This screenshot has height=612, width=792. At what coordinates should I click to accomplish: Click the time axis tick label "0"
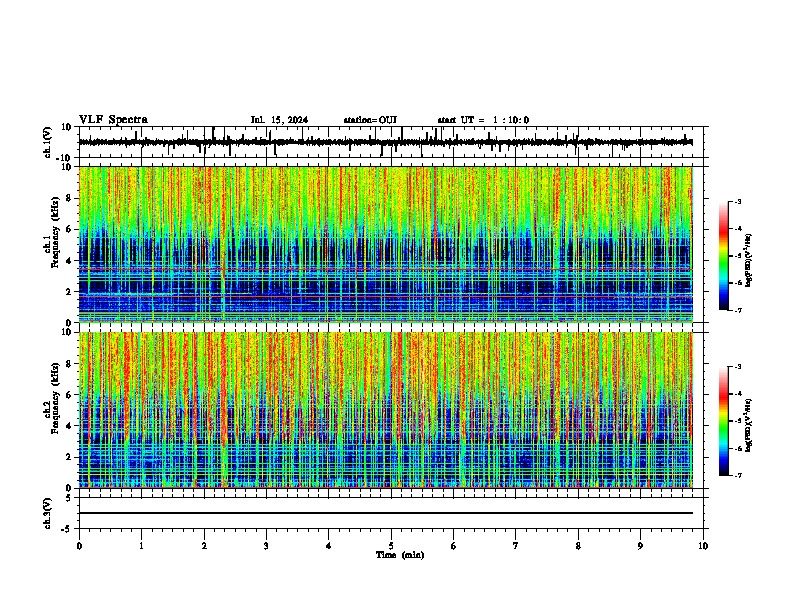click(79, 546)
